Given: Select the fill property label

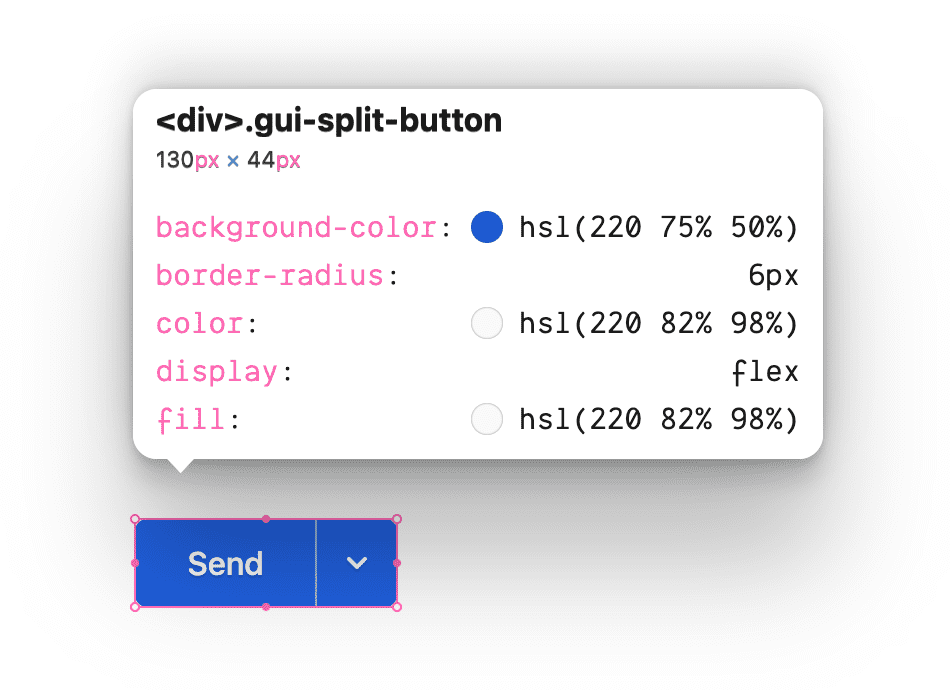Looking at the screenshot, I should point(190,419).
